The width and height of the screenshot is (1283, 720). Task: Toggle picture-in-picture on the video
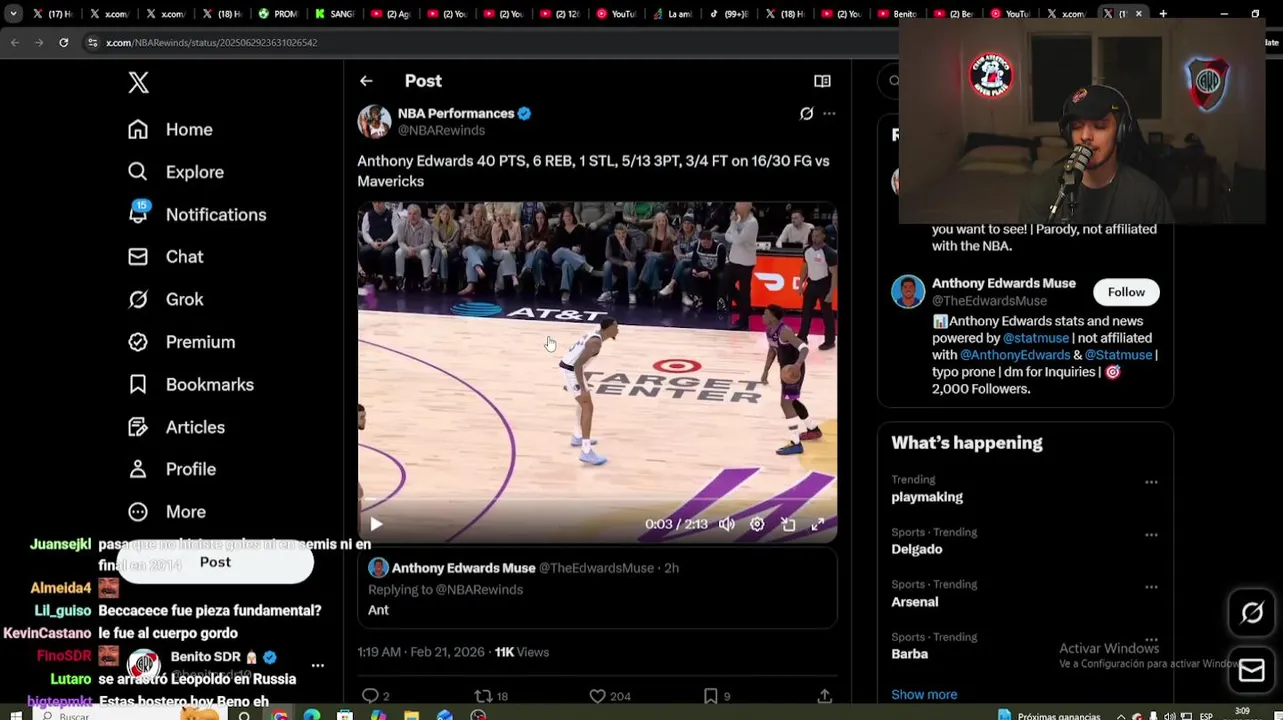788,524
